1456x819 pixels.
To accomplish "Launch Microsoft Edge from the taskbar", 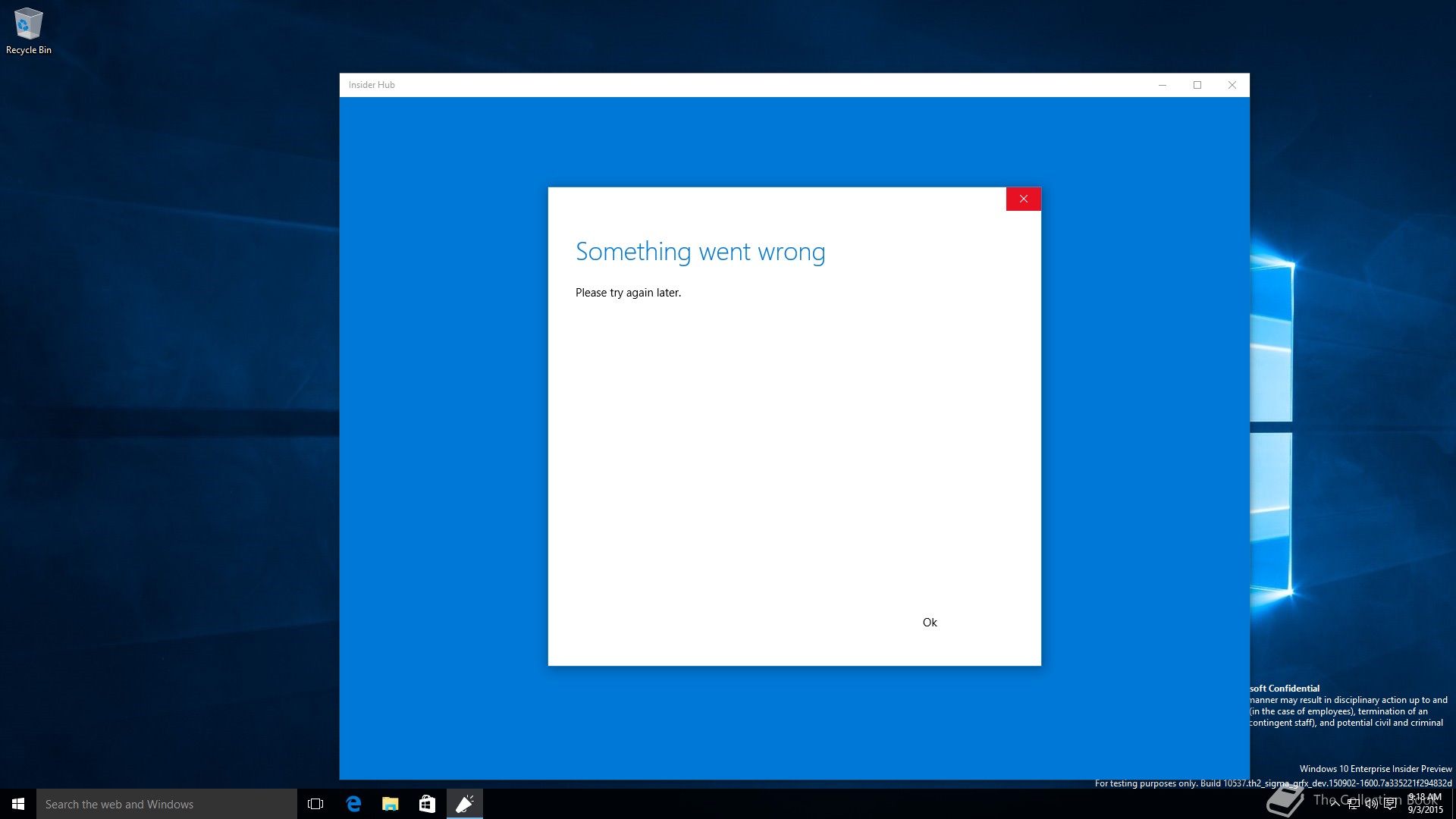I will [353, 804].
